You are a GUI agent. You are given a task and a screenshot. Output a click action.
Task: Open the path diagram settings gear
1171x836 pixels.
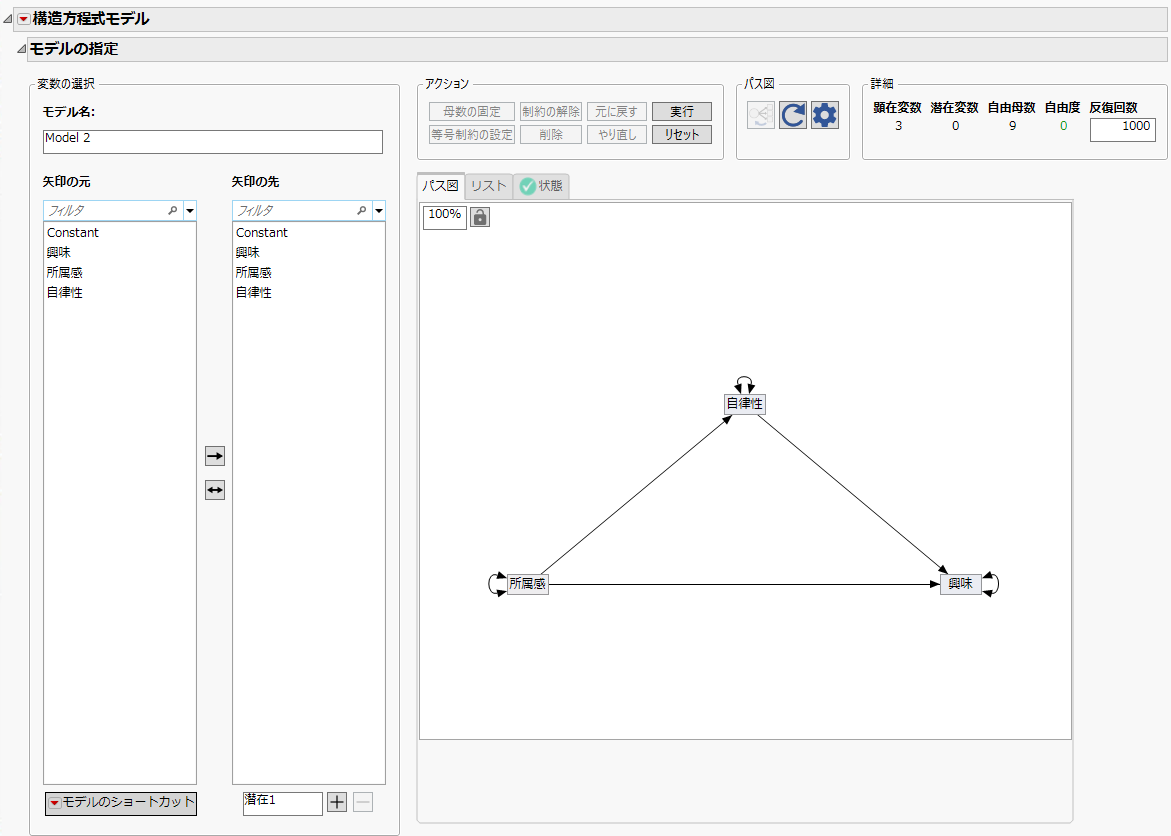pos(823,114)
